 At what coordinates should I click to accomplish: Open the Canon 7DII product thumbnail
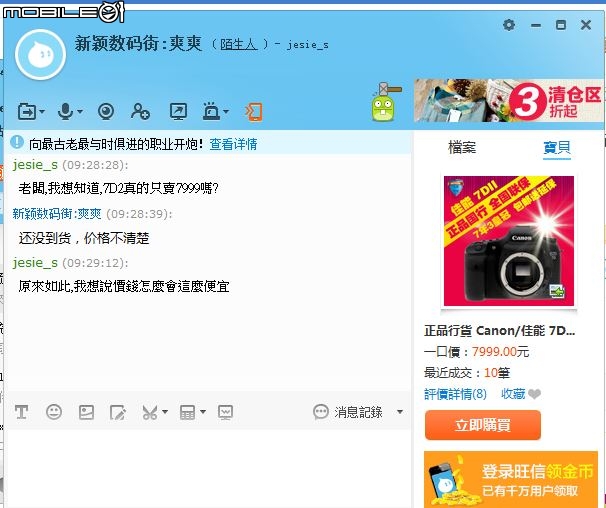tap(509, 241)
